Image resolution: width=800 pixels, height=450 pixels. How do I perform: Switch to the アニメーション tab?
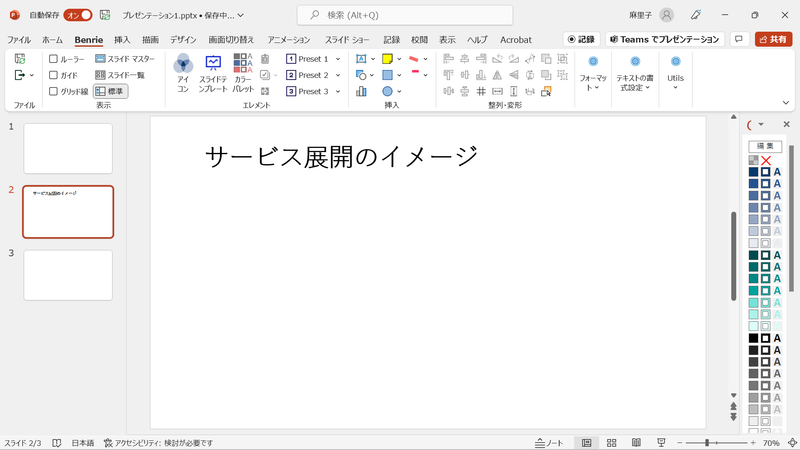289,40
